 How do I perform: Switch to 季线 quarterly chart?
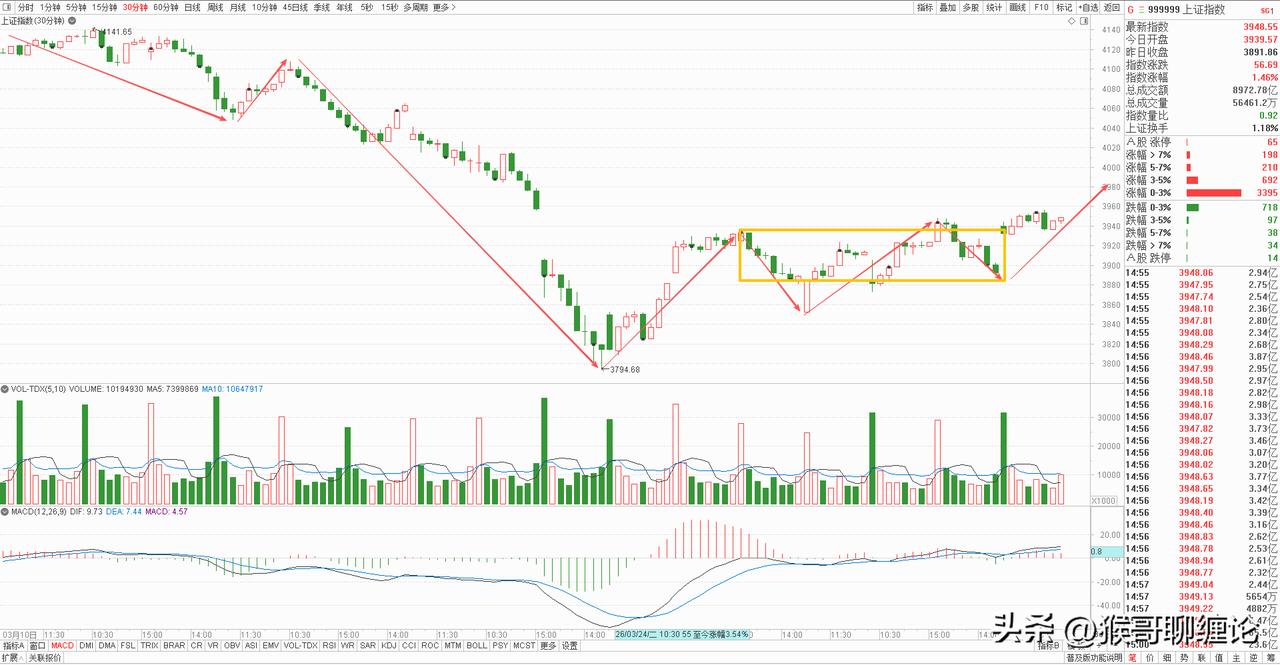[322, 7]
